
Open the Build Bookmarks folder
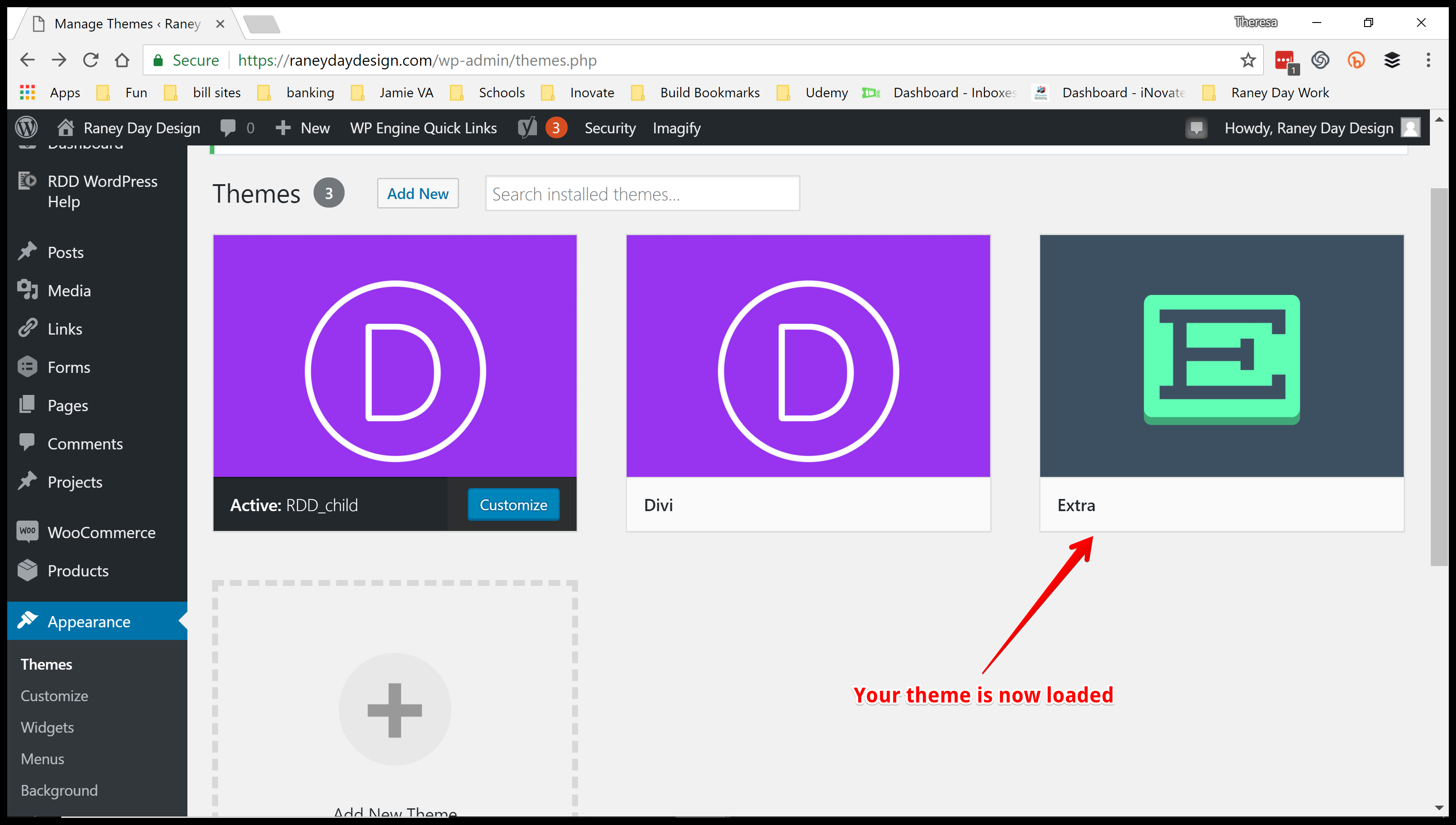(695, 92)
